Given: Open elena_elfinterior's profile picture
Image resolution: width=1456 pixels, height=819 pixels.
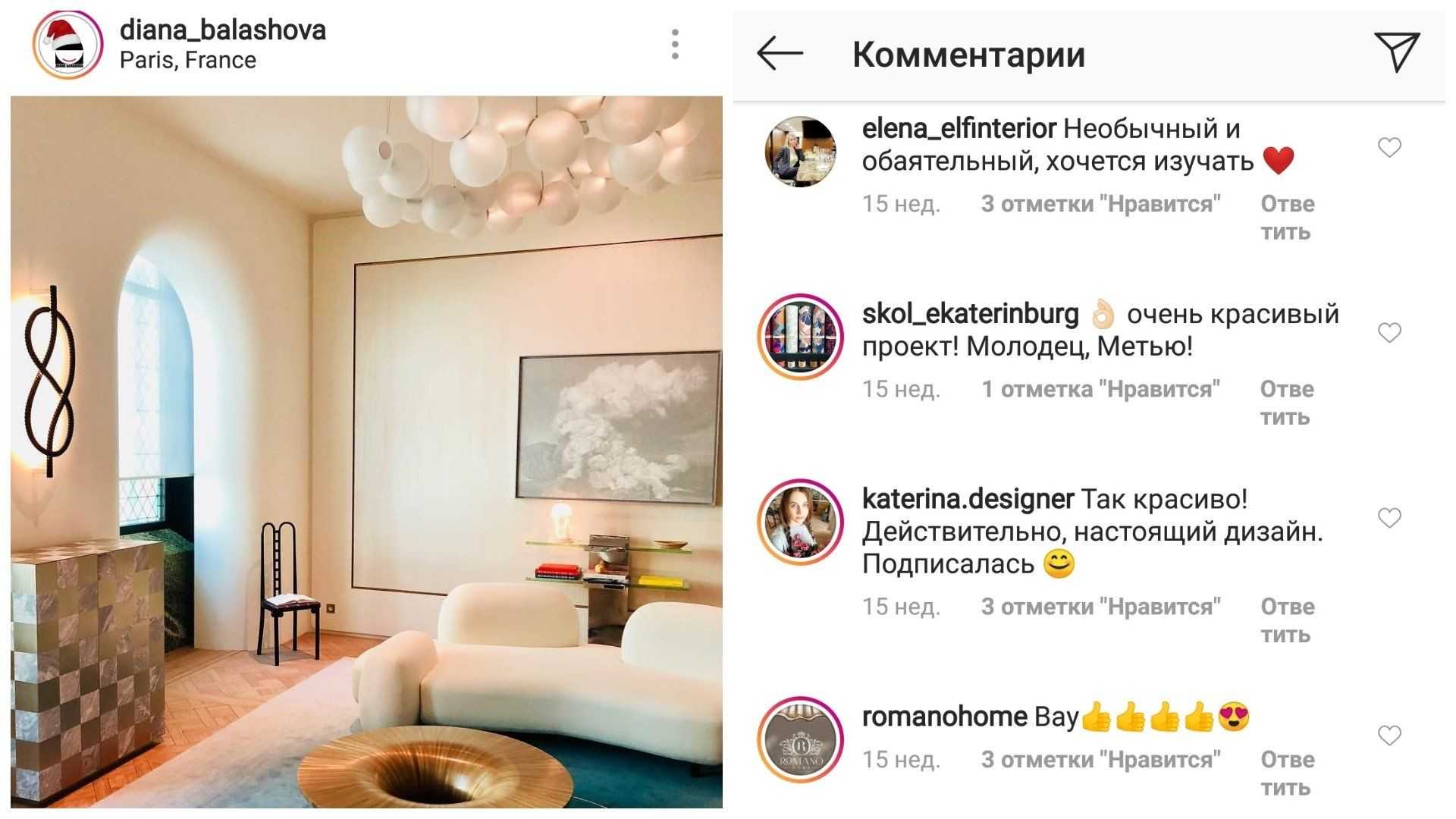Looking at the screenshot, I should click(x=800, y=152).
